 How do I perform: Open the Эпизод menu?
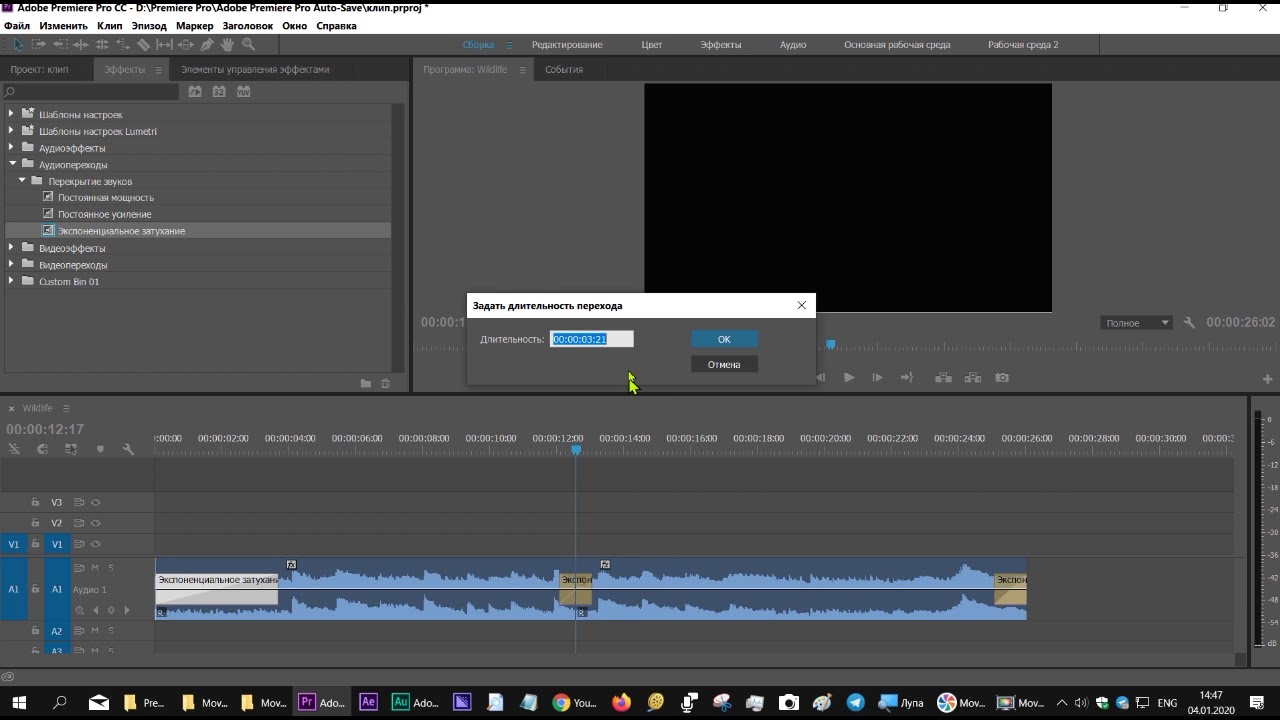click(149, 26)
